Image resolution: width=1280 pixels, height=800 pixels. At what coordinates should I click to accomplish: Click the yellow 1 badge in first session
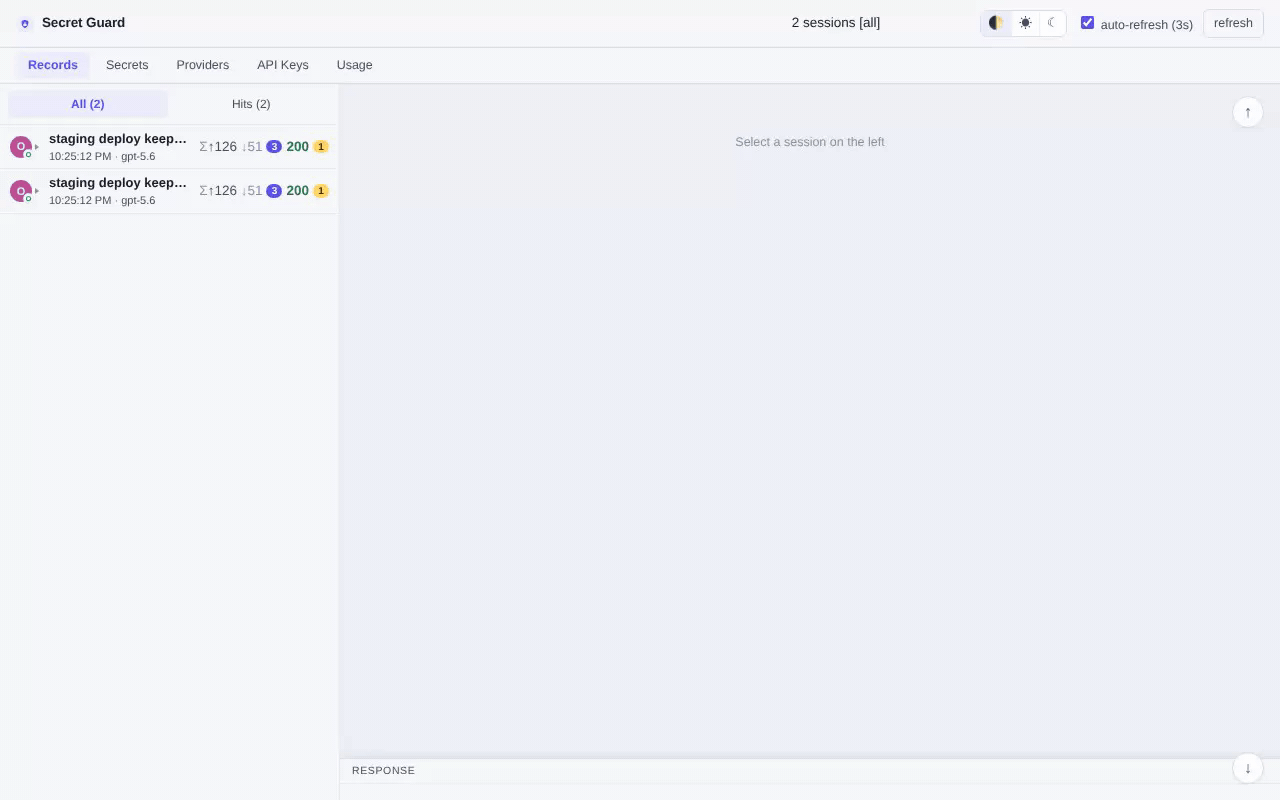click(x=321, y=147)
